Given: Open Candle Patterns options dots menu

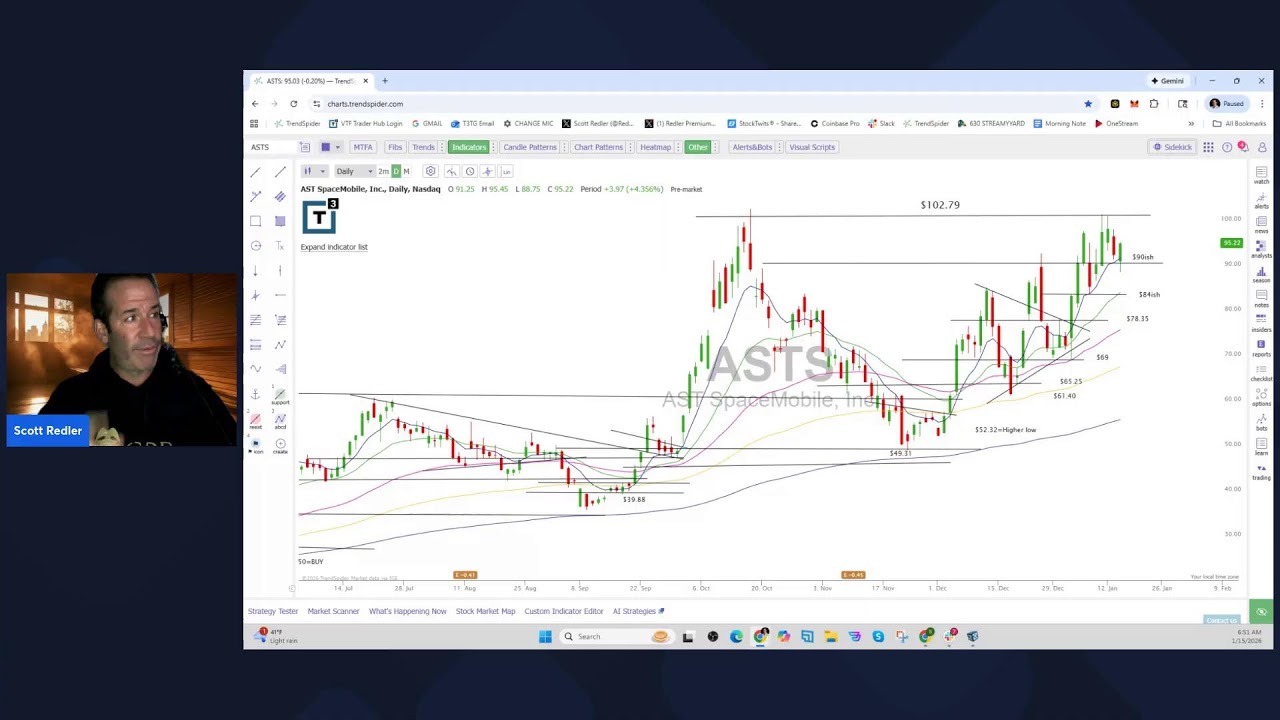Looking at the screenshot, I should click(x=563, y=147).
